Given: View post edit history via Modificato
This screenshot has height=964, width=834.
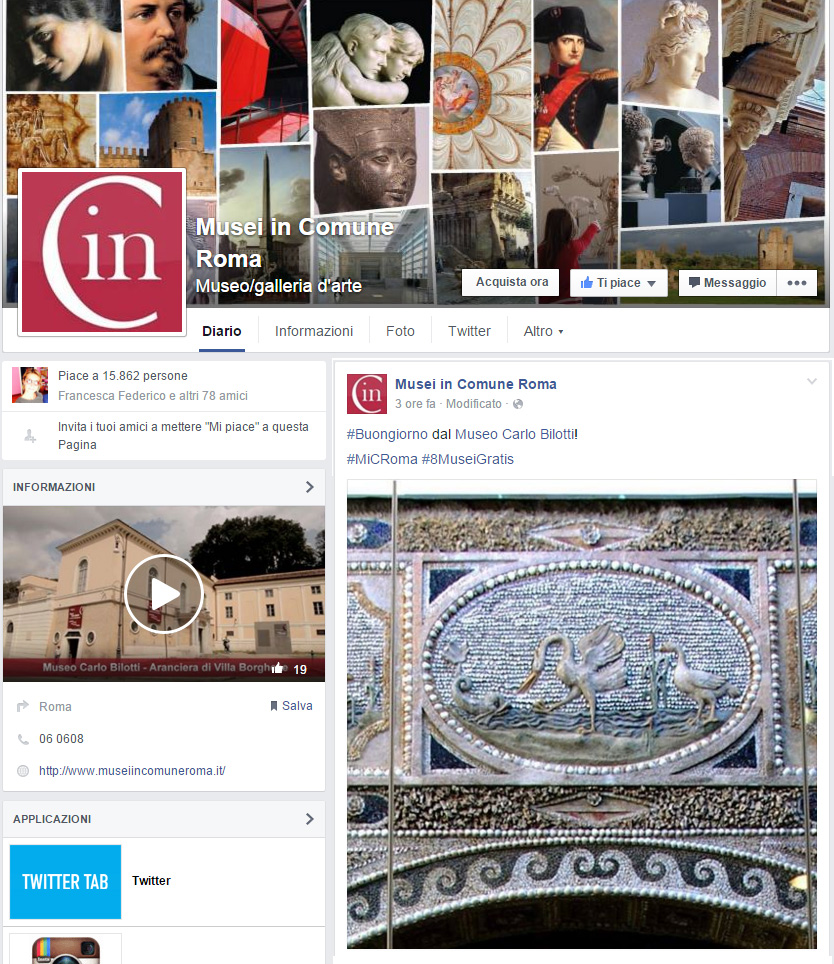Looking at the screenshot, I should pos(474,404).
